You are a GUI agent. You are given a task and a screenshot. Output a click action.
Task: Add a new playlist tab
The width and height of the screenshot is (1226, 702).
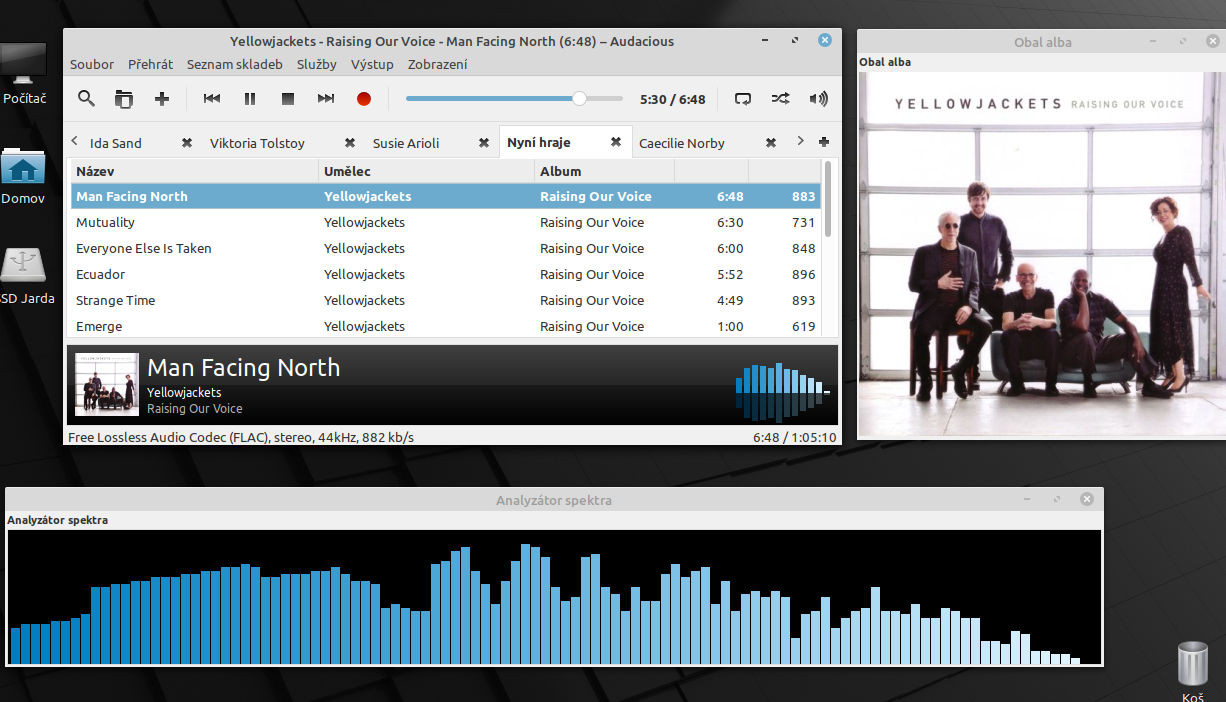(824, 142)
